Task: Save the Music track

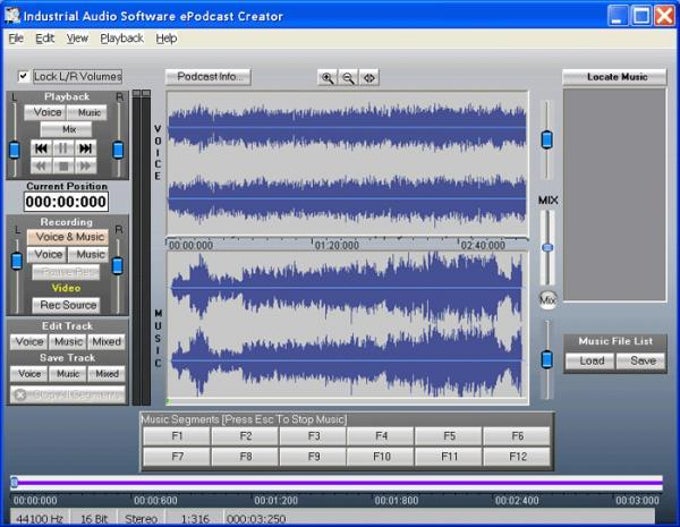Action: [x=68, y=374]
